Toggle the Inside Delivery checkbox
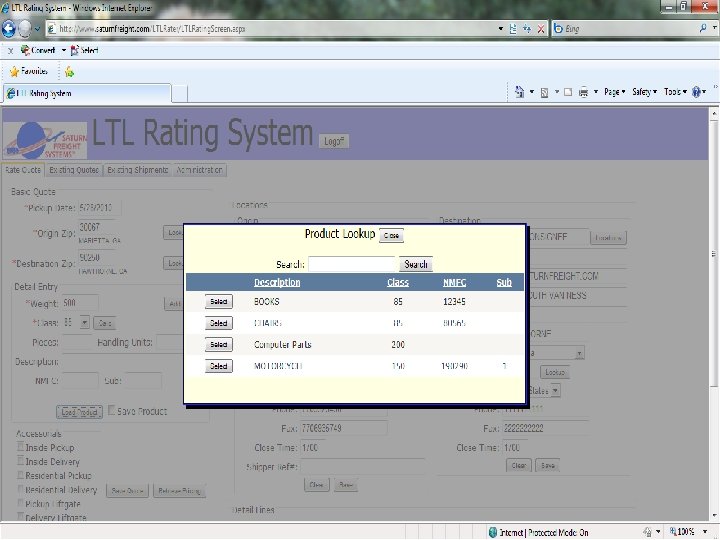Image resolution: width=720 pixels, height=540 pixels. [21, 461]
